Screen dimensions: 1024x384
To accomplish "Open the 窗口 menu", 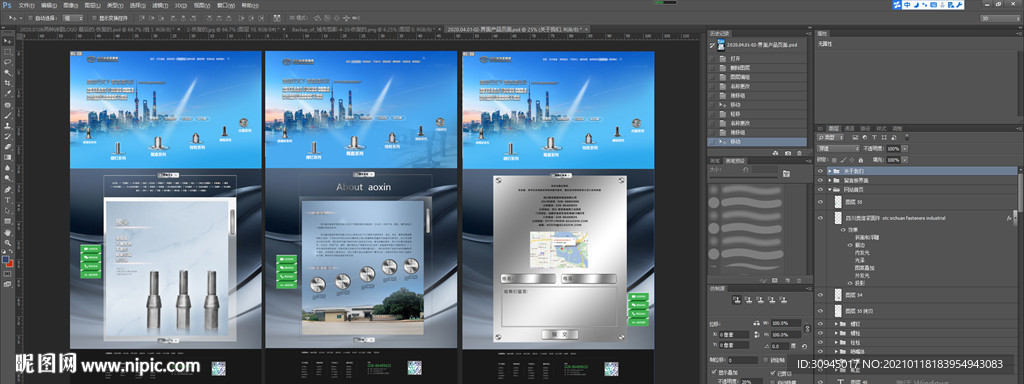I will [226, 5].
